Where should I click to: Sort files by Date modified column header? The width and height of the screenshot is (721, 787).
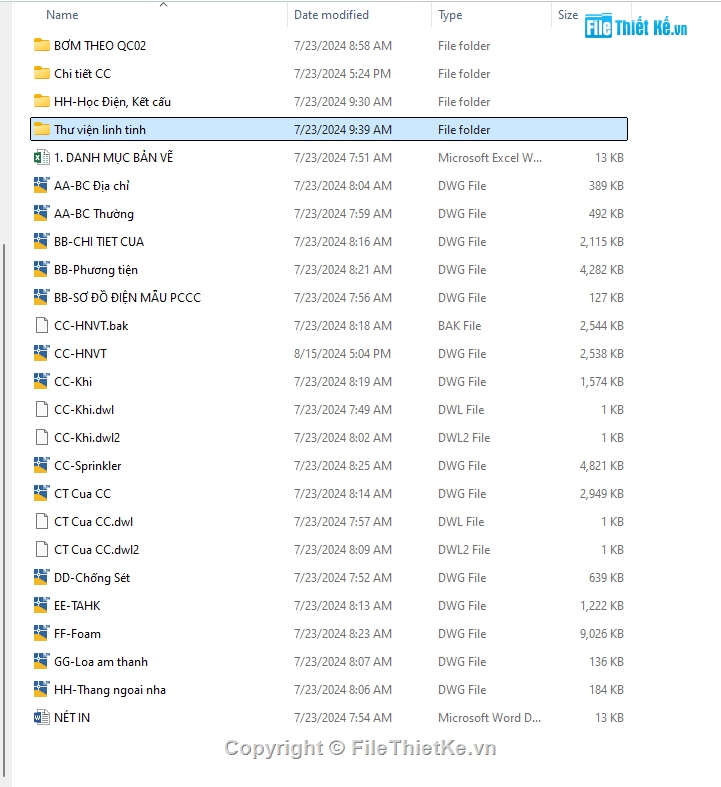coord(331,15)
